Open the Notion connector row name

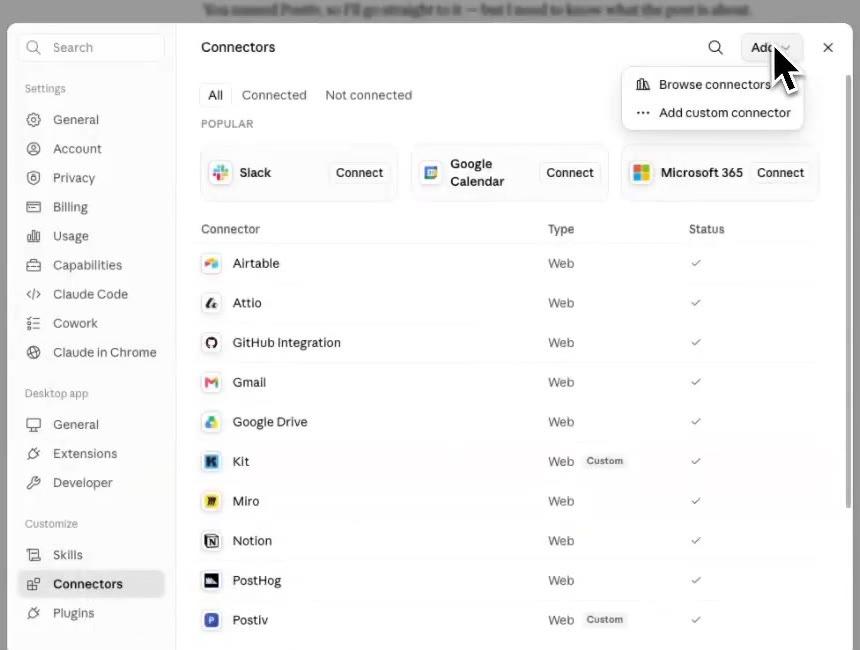click(252, 541)
